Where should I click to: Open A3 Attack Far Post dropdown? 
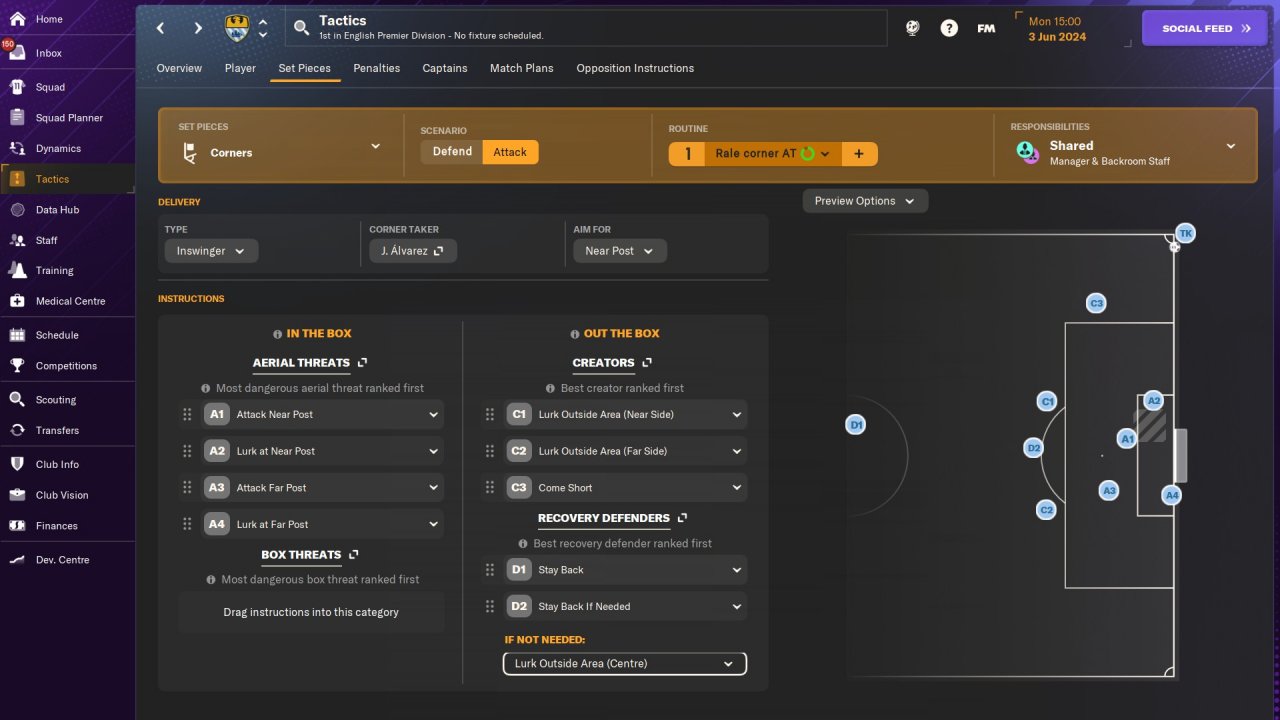point(322,488)
